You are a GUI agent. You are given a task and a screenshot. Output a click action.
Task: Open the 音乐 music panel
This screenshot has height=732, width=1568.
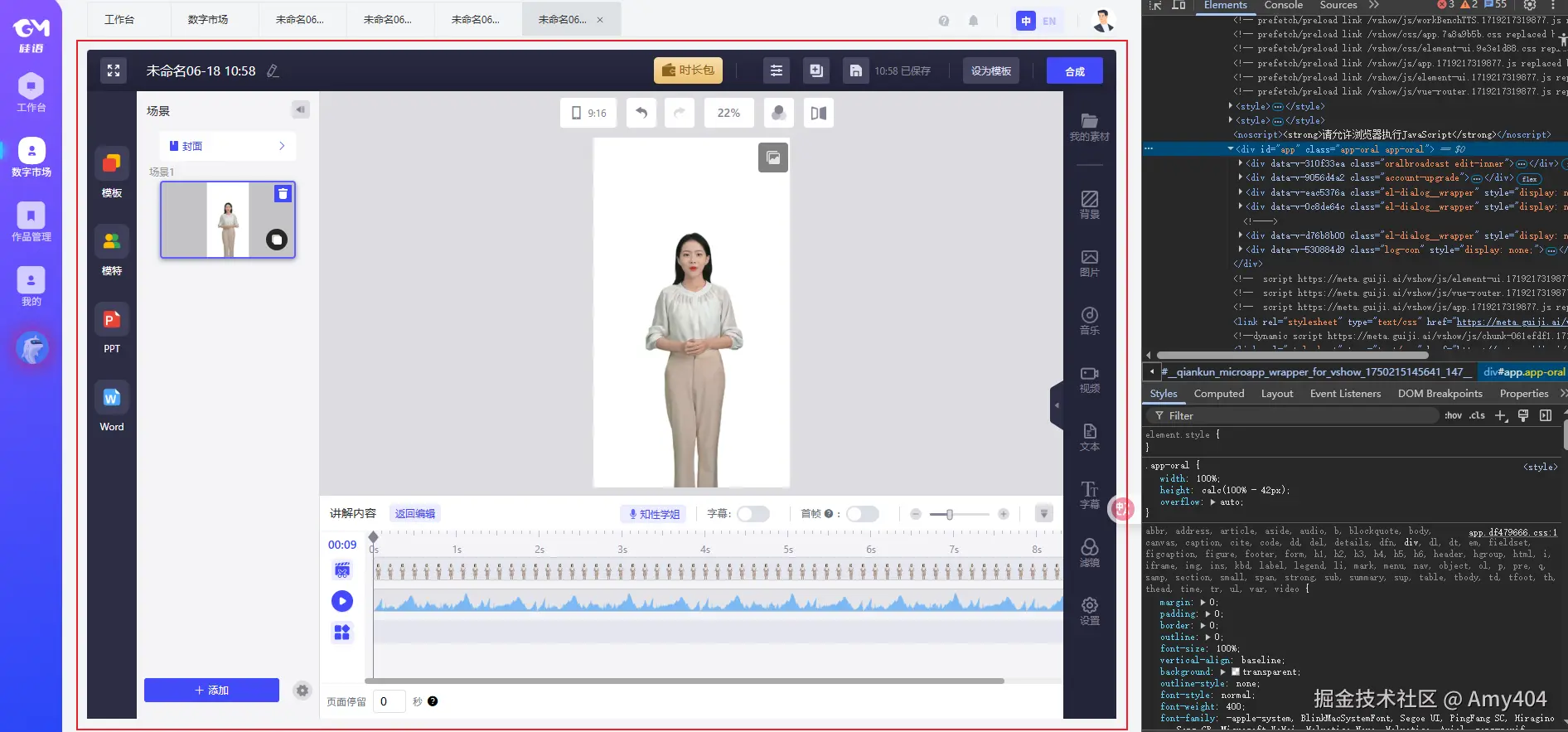pyautogui.click(x=1089, y=320)
